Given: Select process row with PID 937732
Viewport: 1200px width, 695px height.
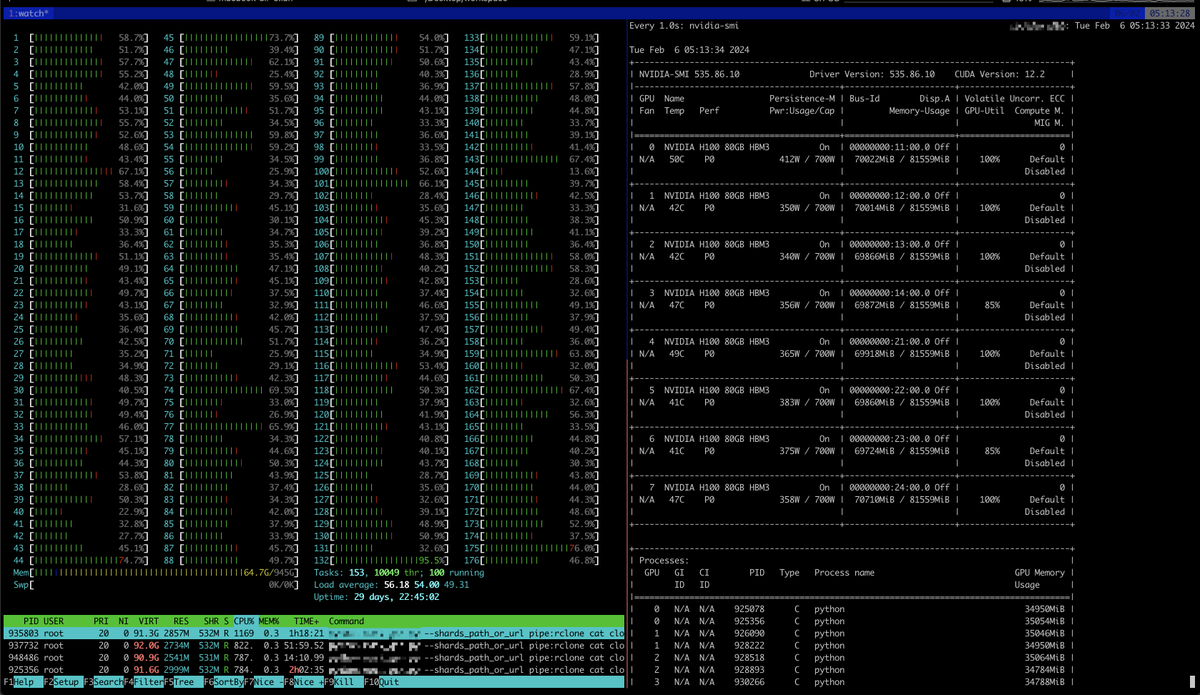Looking at the screenshot, I should tap(315, 645).
